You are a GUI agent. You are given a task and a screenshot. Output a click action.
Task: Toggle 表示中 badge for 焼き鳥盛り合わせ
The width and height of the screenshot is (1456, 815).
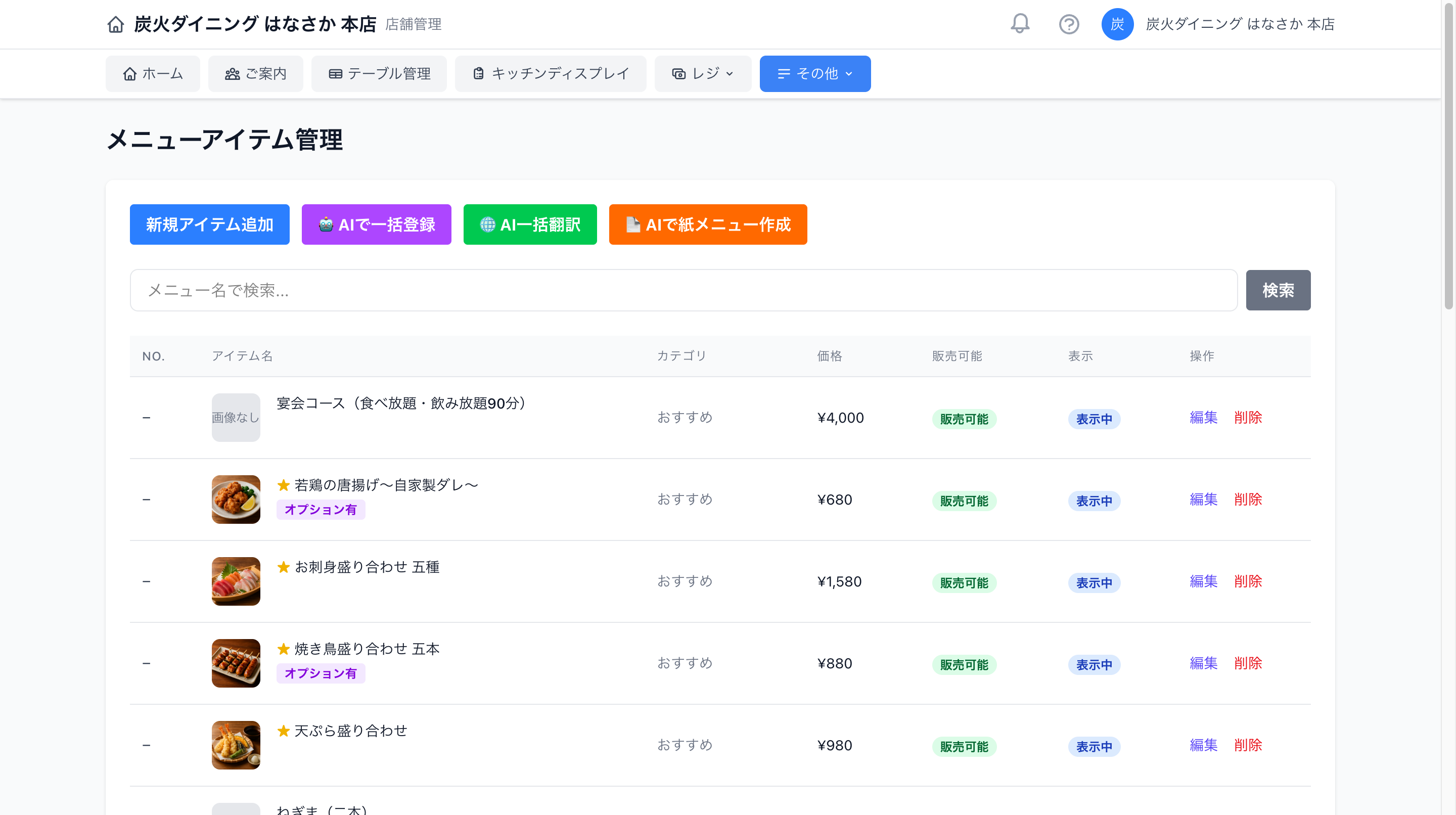1094,665
